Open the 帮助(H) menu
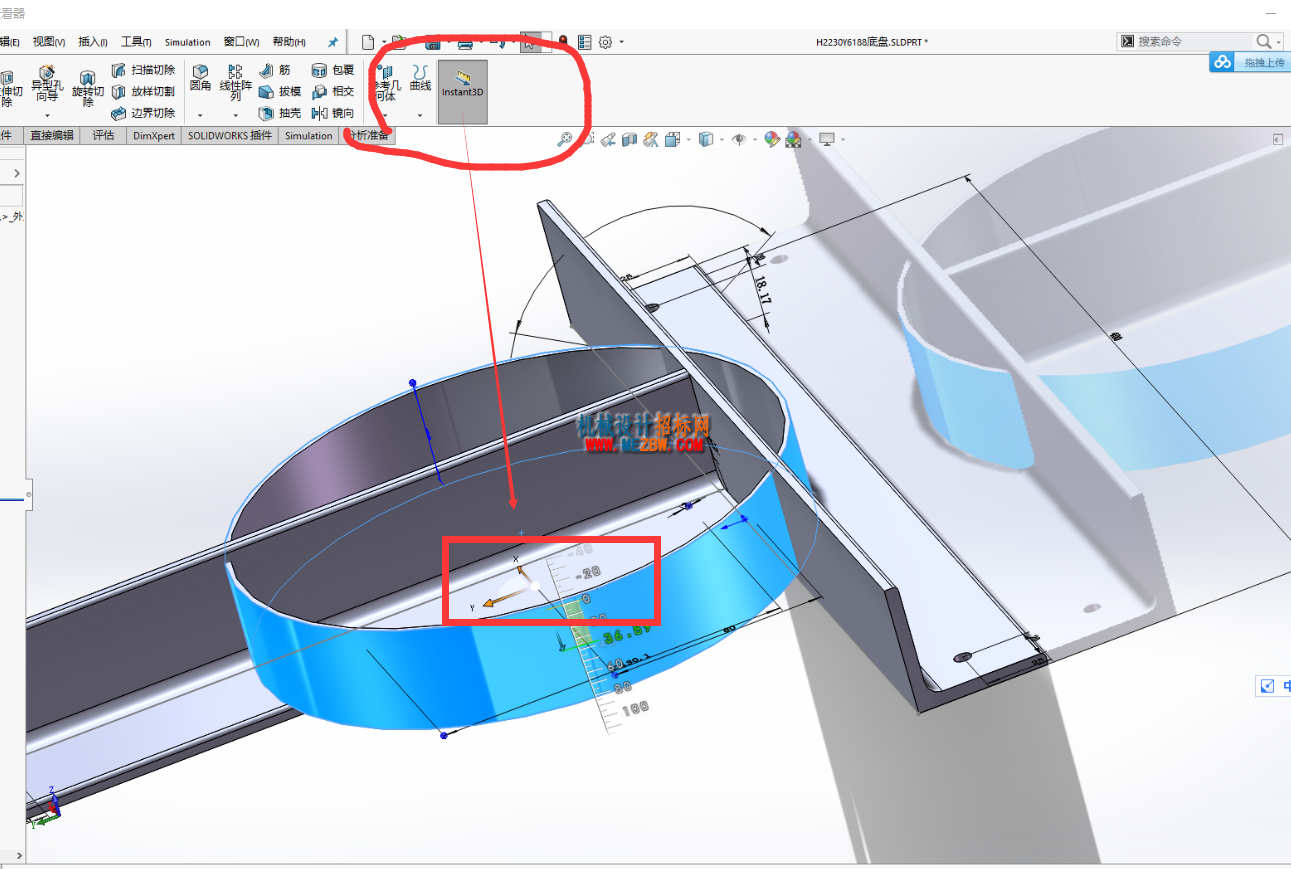1291x869 pixels. click(x=289, y=42)
